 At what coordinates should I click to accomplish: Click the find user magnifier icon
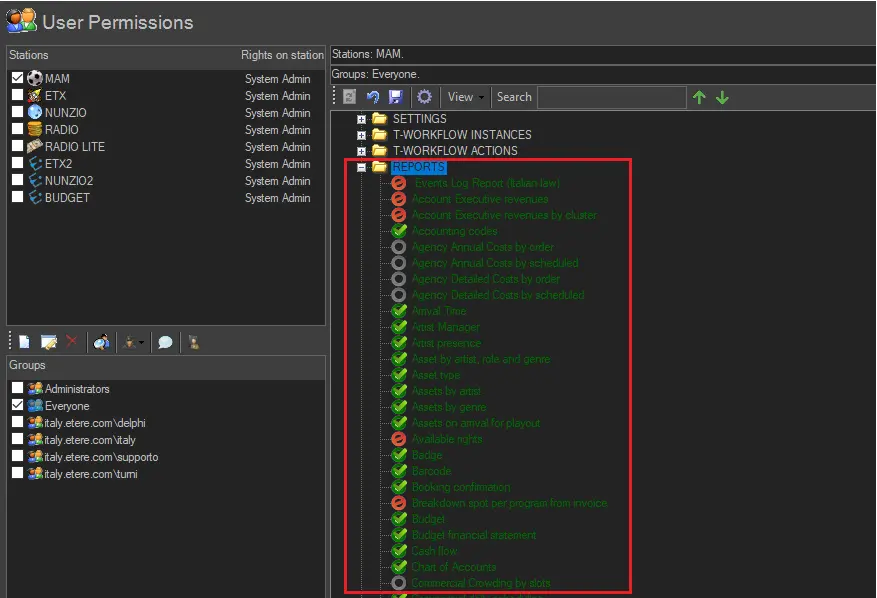pyautogui.click(x=101, y=342)
